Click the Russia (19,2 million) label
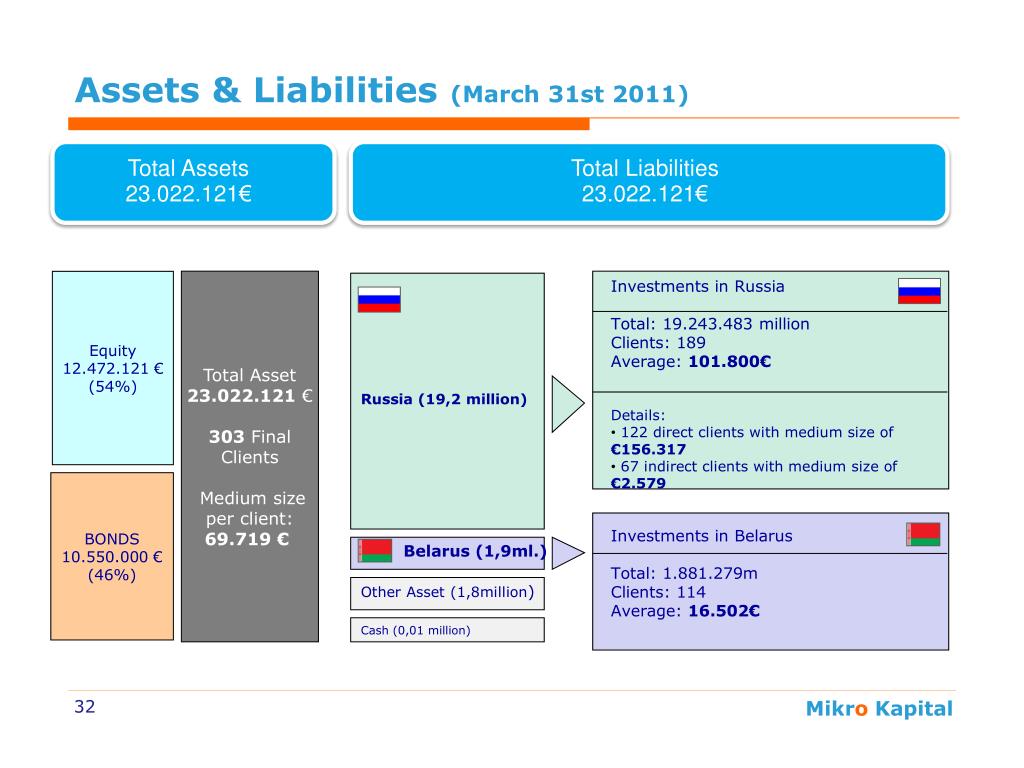Image resolution: width=1024 pixels, height=768 pixels. click(443, 399)
